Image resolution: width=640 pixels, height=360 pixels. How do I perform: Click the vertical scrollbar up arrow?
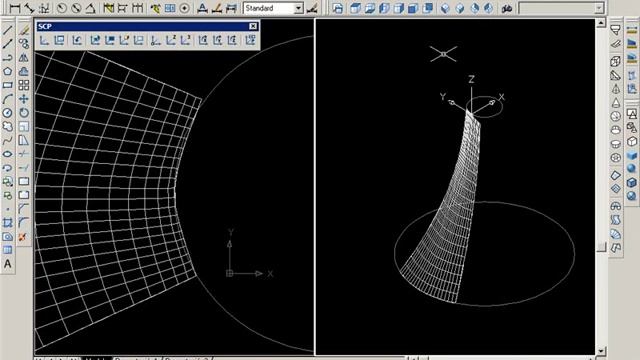pyautogui.click(x=601, y=23)
